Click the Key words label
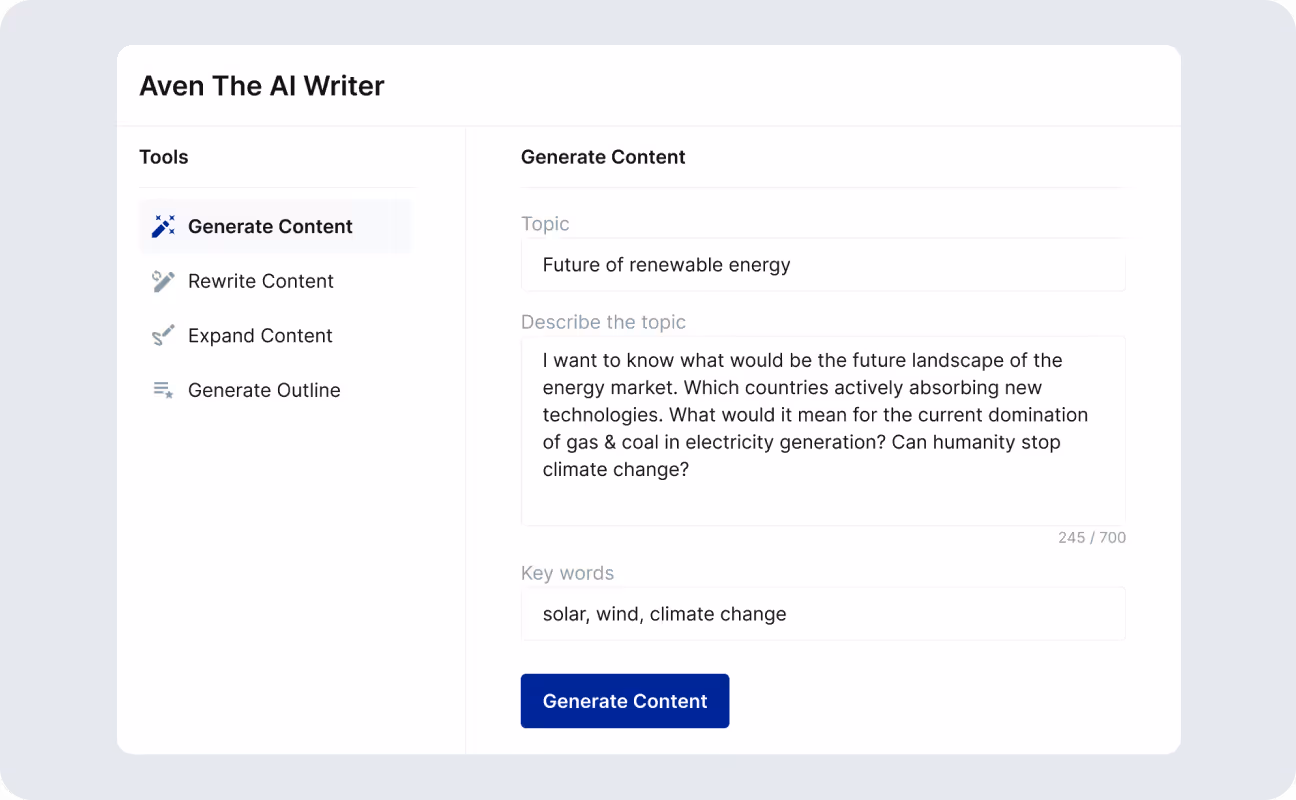Image resolution: width=1296 pixels, height=800 pixels. [567, 573]
